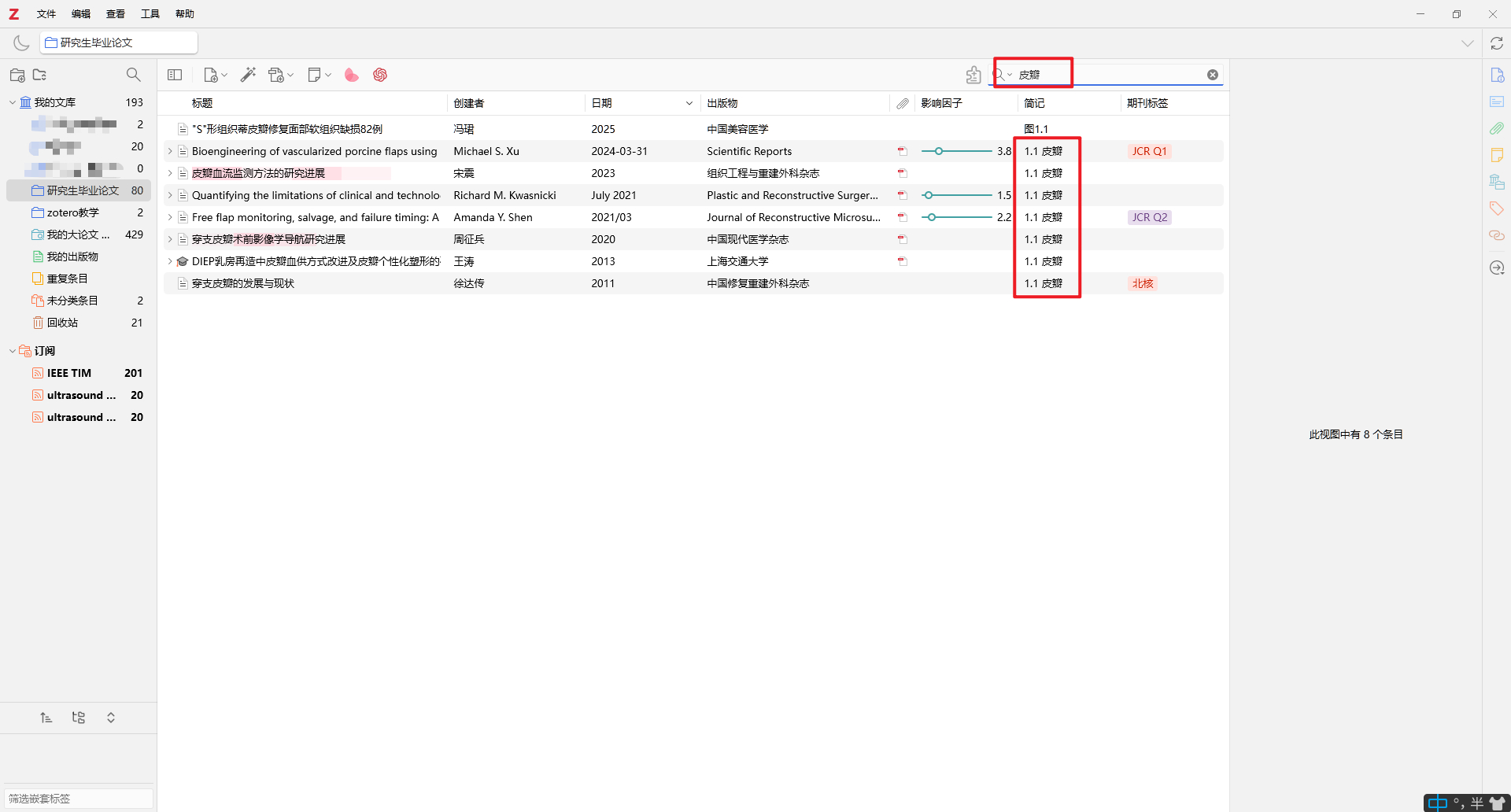This screenshot has width=1511, height=812.
Task: Open the 编辑 menu
Action: pos(80,13)
